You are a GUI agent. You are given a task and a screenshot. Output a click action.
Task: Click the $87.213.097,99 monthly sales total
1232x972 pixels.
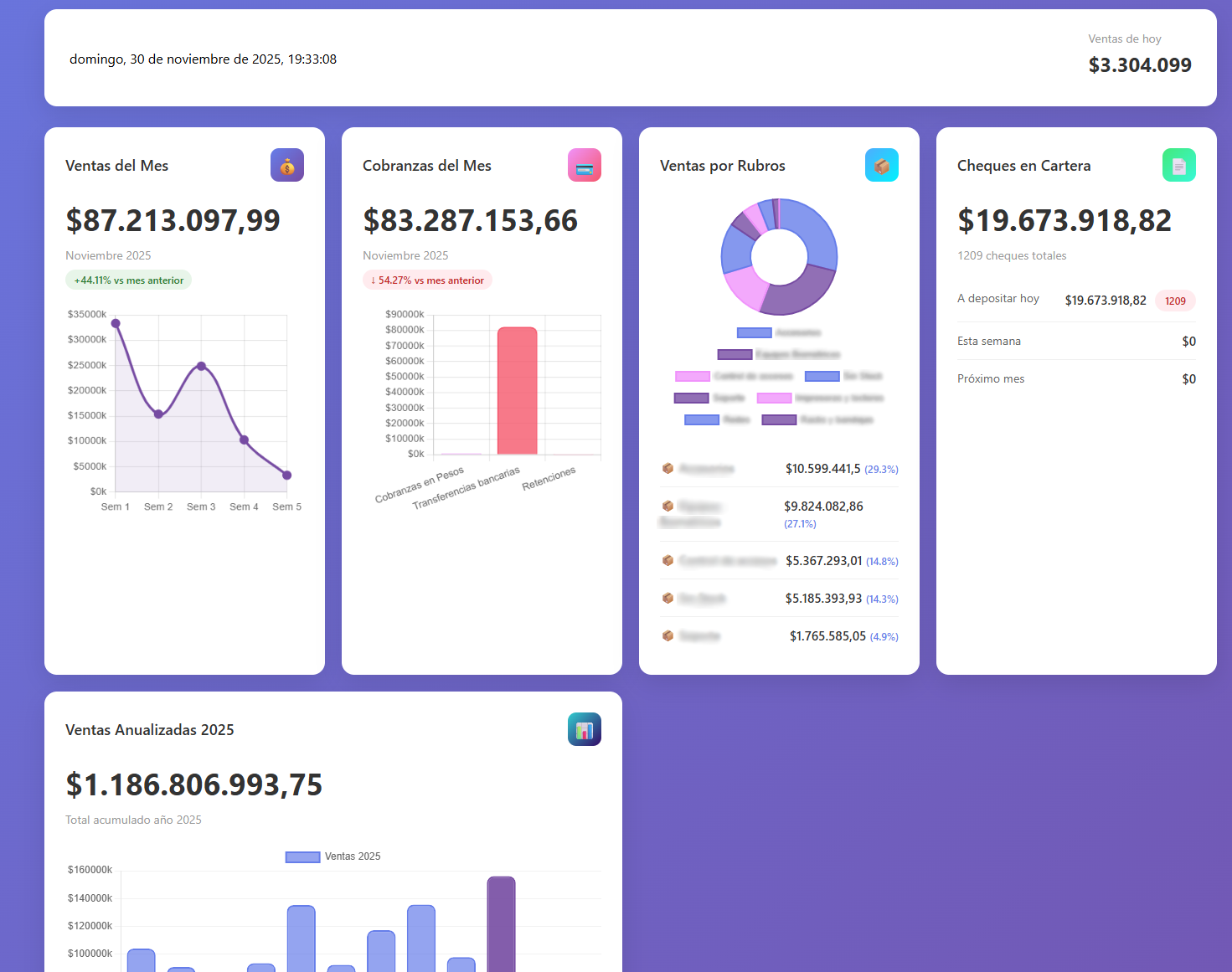pyautogui.click(x=173, y=220)
